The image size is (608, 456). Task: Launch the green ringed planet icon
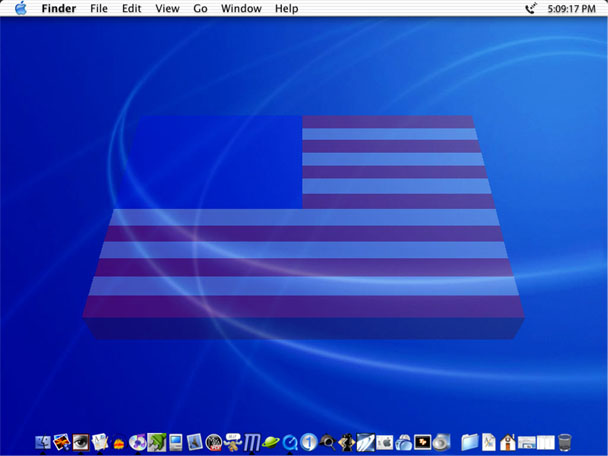tap(271, 442)
